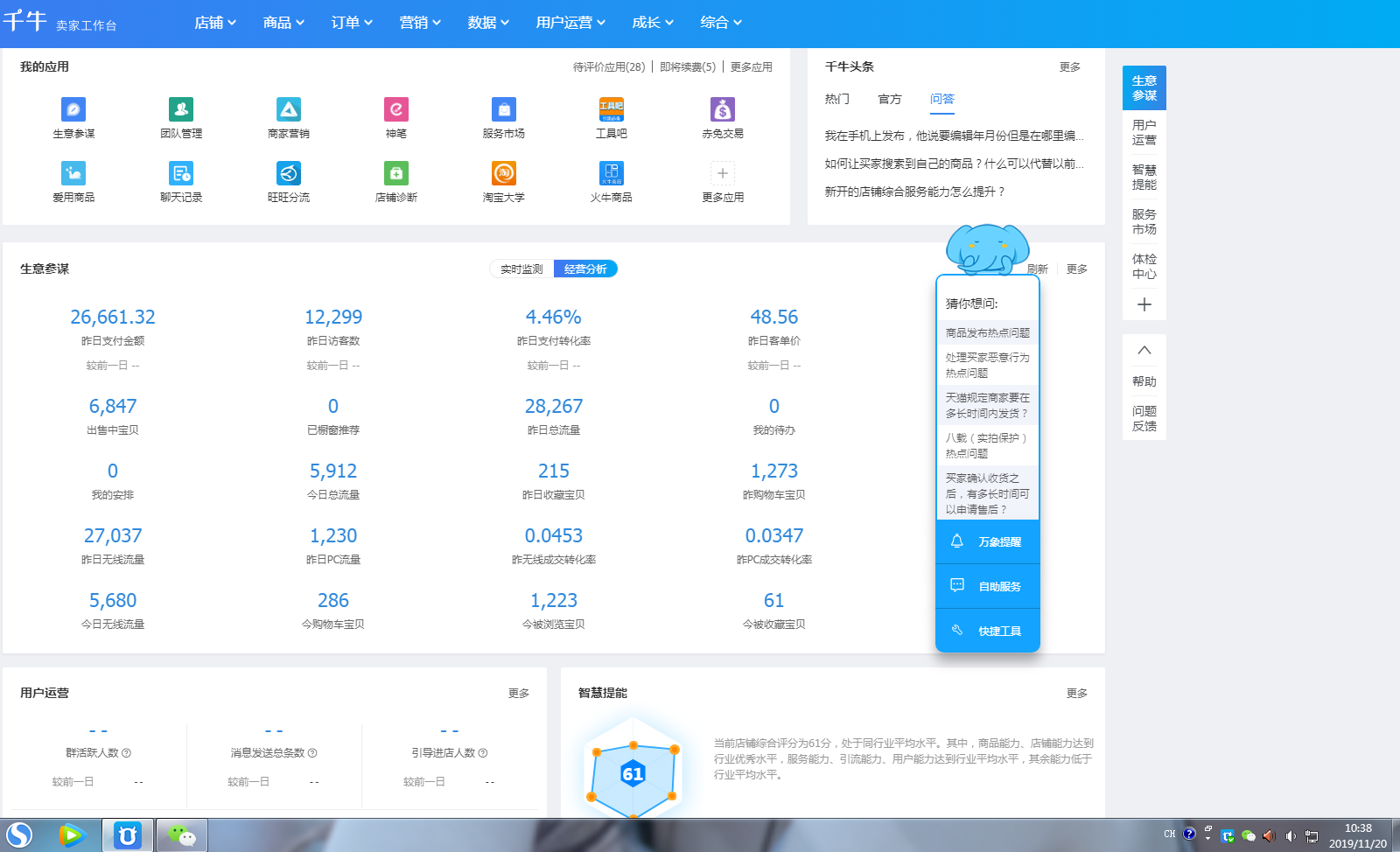Open the 团队管理 app icon

181,110
